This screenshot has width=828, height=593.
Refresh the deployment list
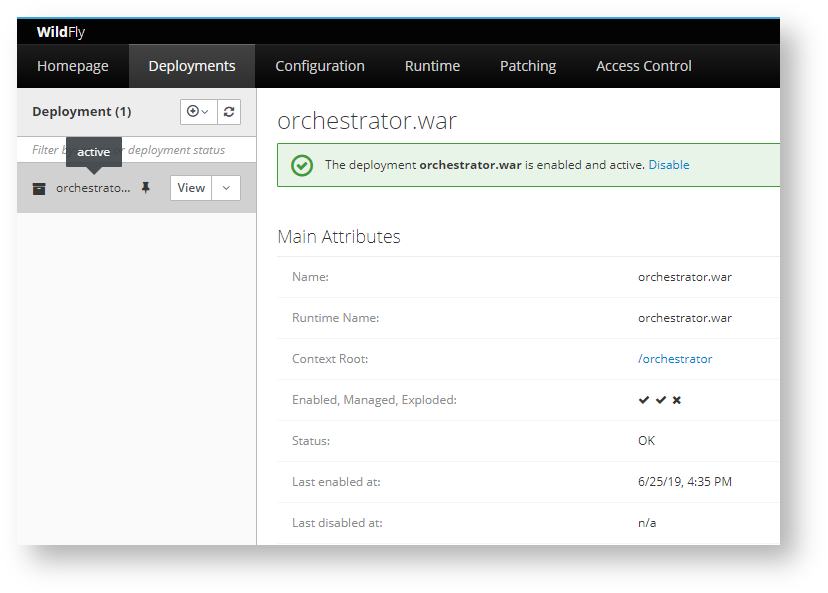[x=229, y=112]
